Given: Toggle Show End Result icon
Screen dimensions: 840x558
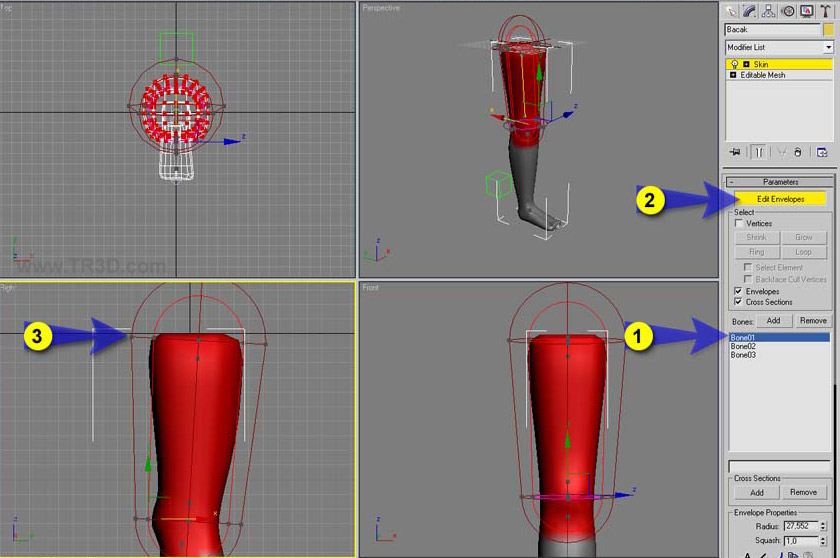Looking at the screenshot, I should click(759, 153).
